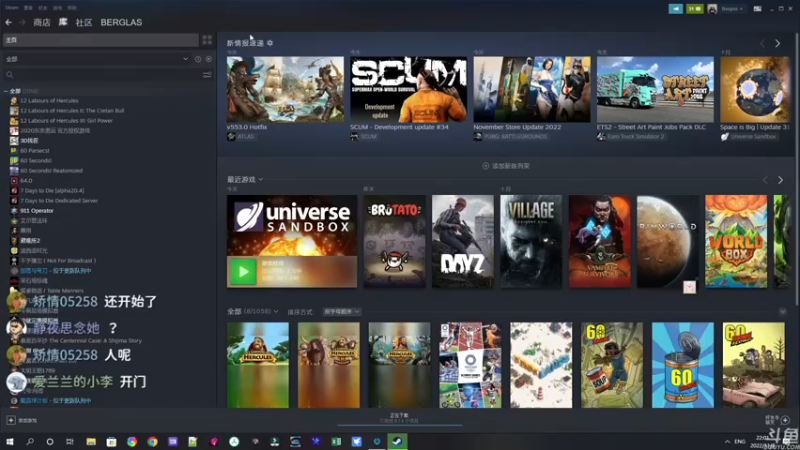Toggle ready-to-play filter icon

(209, 59)
